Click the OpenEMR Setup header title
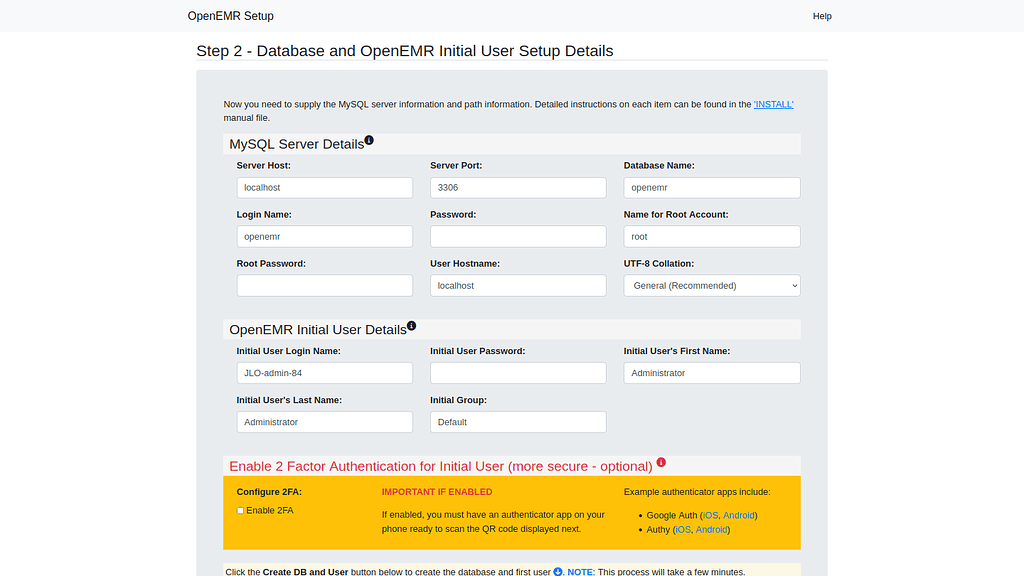Image resolution: width=1024 pixels, height=576 pixels. pos(229,15)
